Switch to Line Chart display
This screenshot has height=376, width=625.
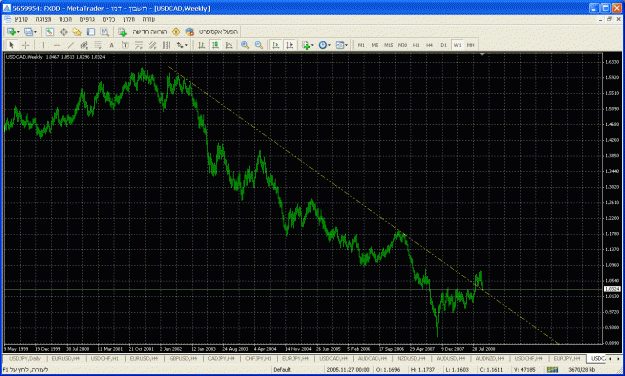click(x=229, y=45)
